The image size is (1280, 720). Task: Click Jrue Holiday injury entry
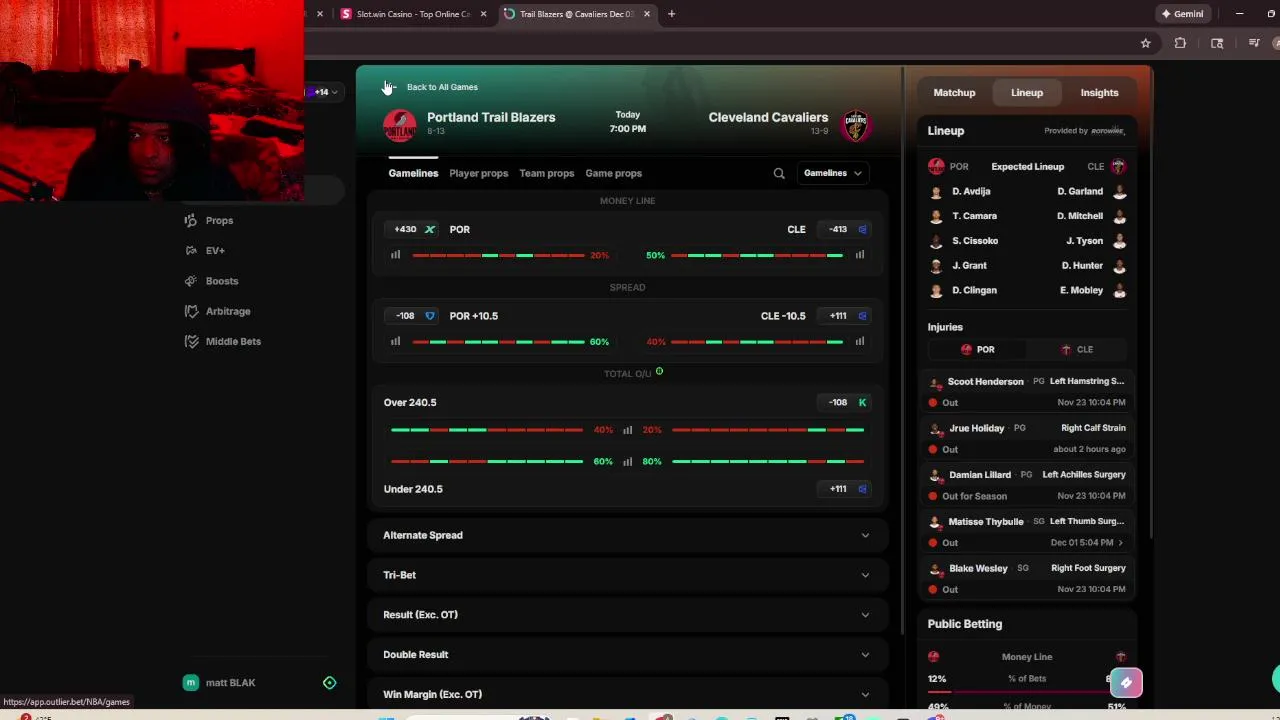click(x=1027, y=438)
